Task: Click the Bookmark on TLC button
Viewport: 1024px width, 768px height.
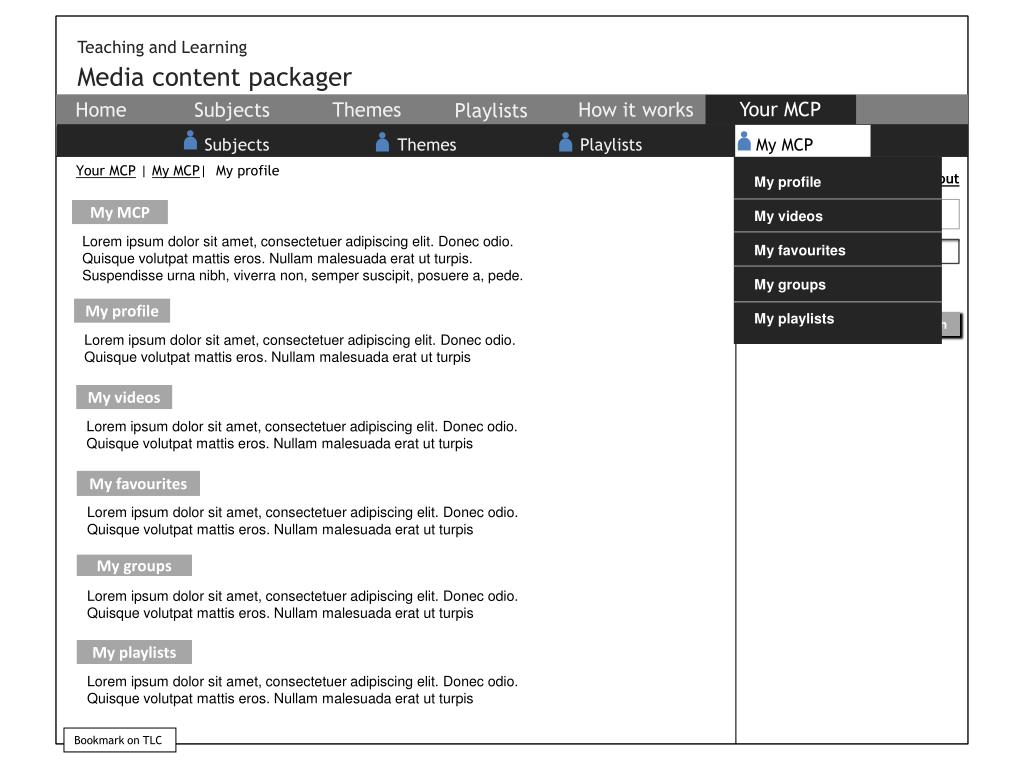Action: click(x=120, y=740)
